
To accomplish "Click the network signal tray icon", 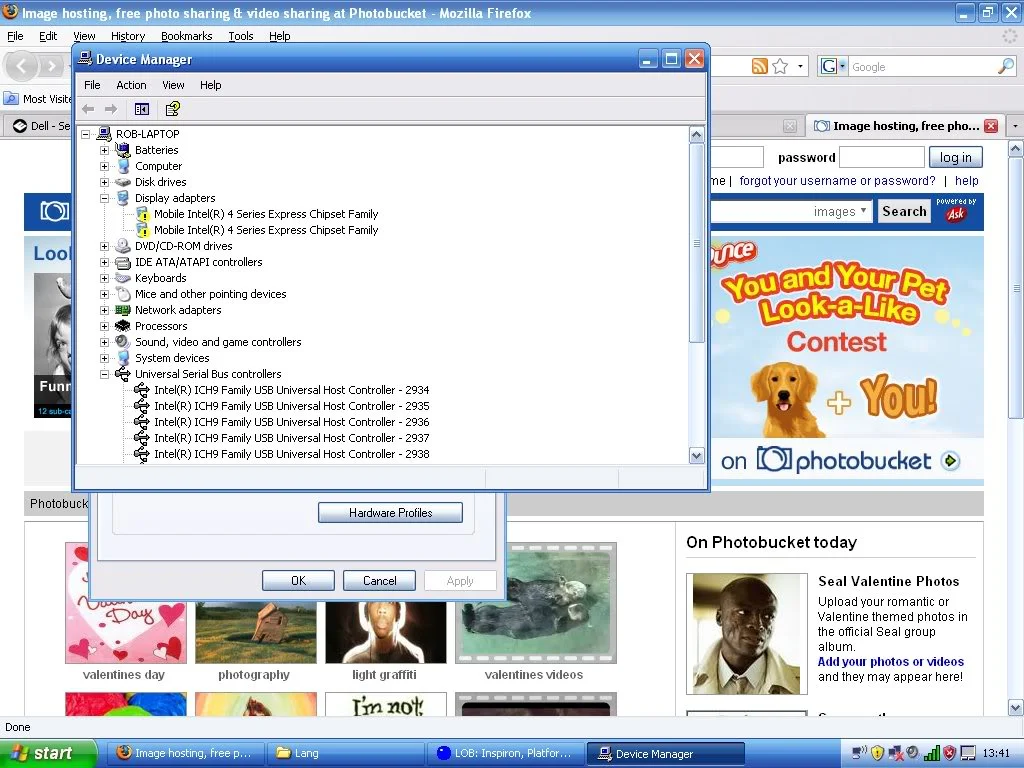I will pyautogui.click(x=931, y=754).
